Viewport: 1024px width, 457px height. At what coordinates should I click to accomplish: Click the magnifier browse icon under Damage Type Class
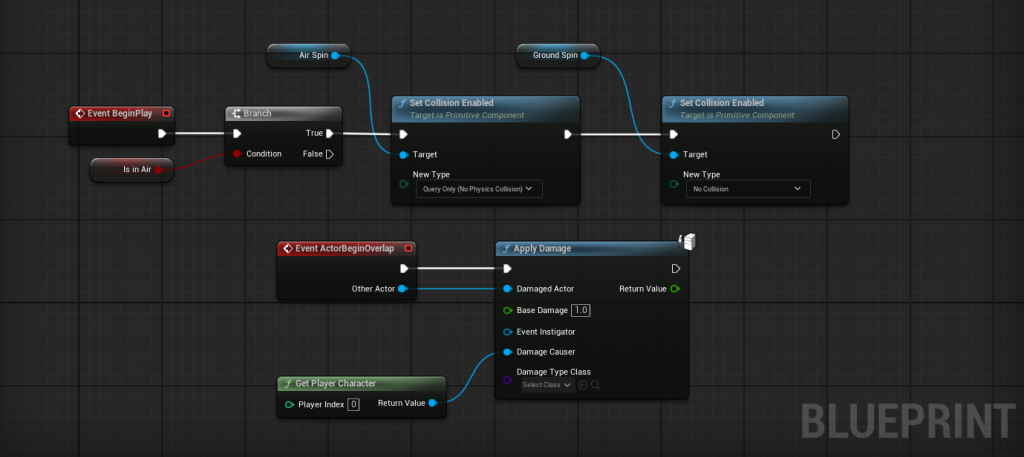click(x=595, y=385)
